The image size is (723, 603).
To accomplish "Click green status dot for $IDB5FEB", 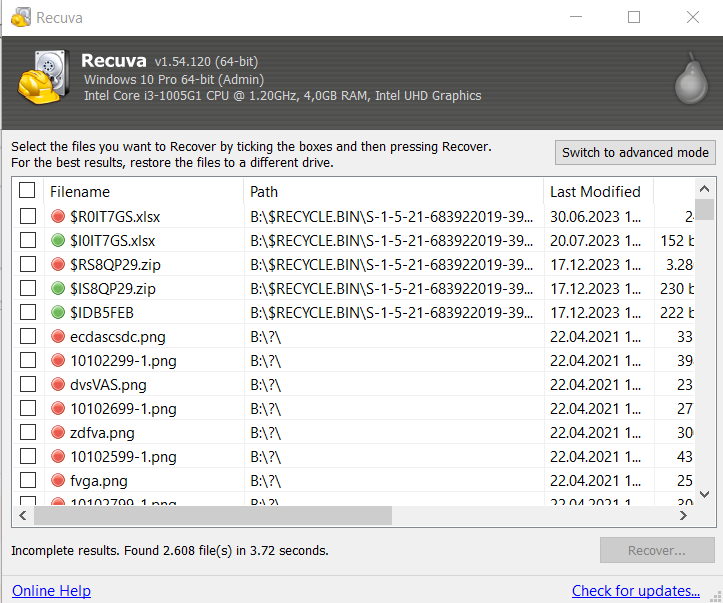I will (x=58, y=312).
